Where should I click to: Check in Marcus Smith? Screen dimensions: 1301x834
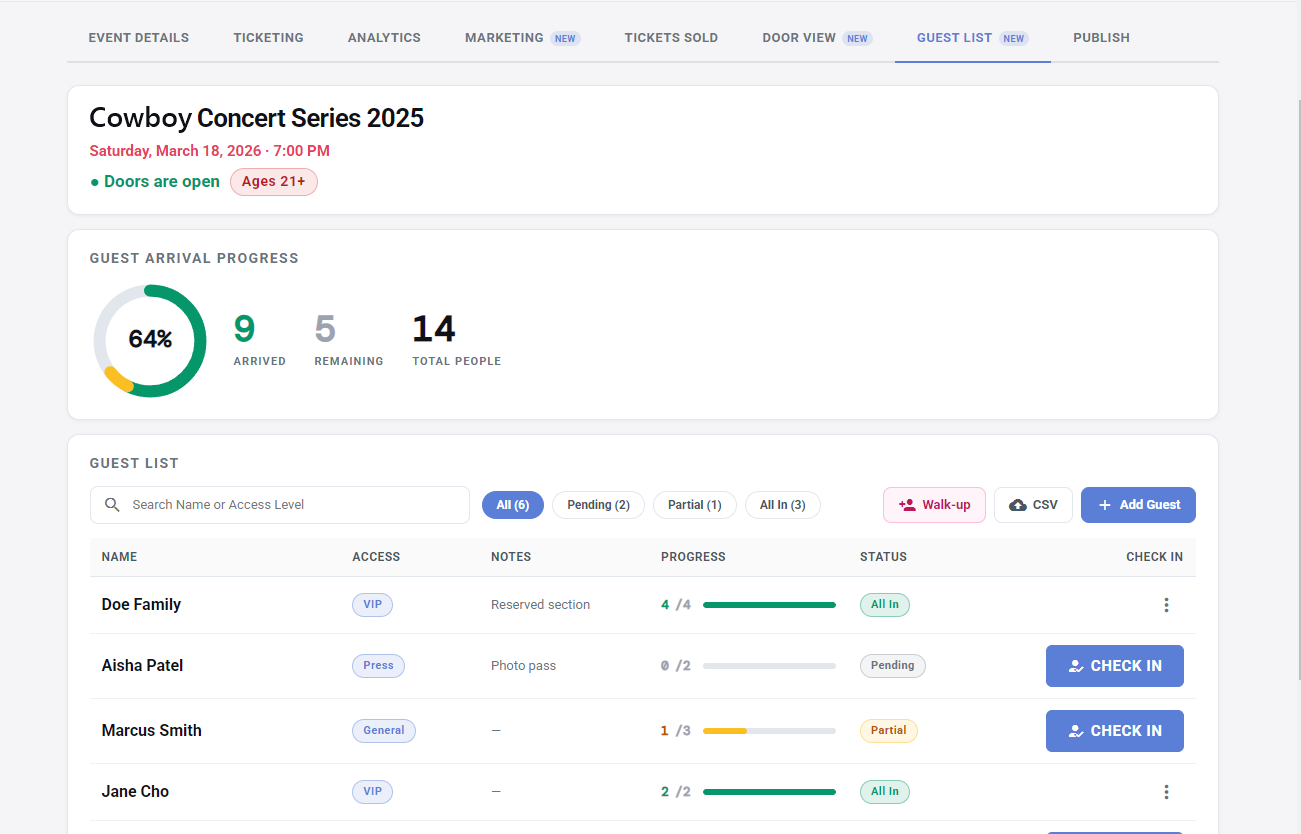1115,731
